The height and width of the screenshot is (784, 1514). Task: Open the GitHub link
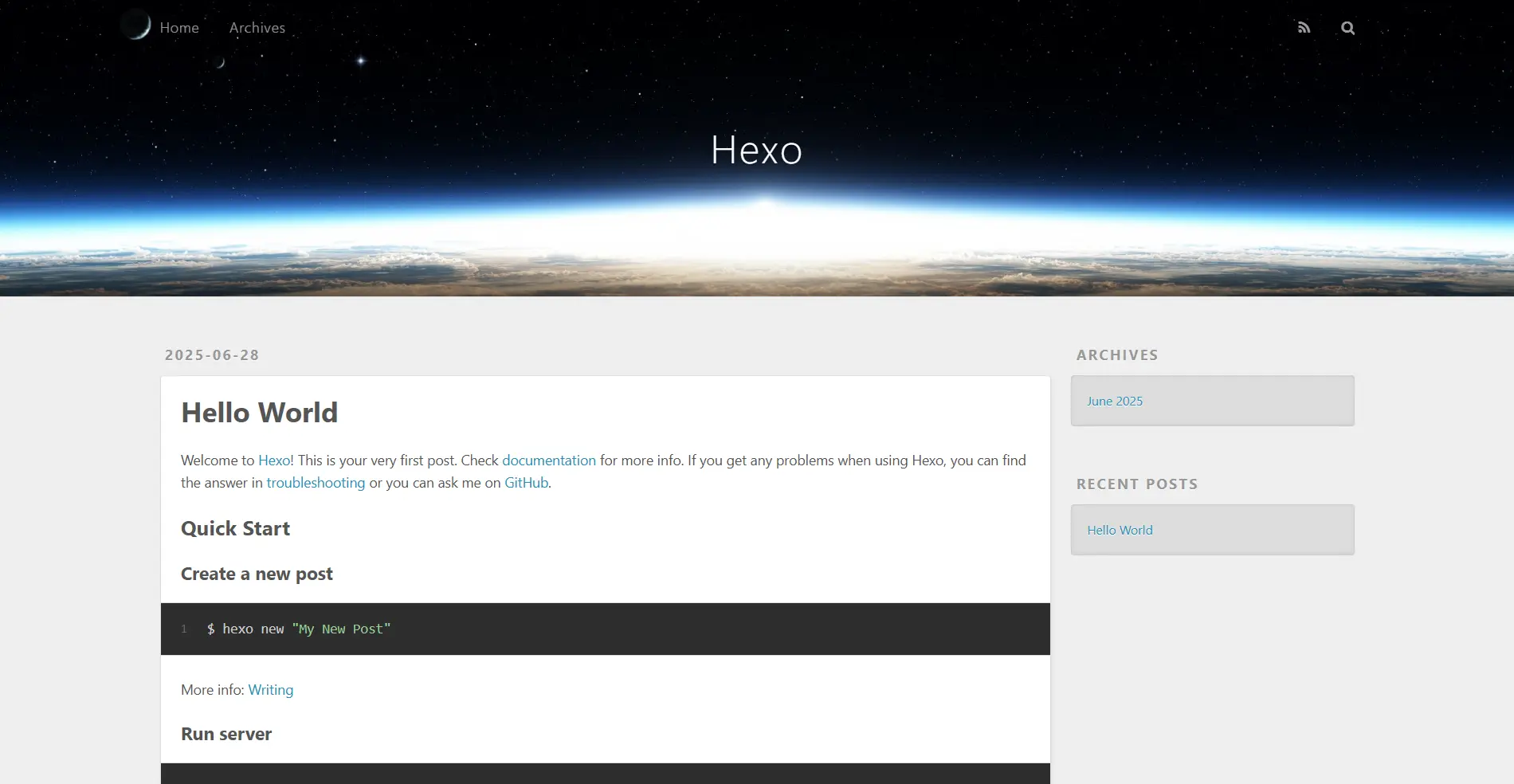[x=526, y=483]
